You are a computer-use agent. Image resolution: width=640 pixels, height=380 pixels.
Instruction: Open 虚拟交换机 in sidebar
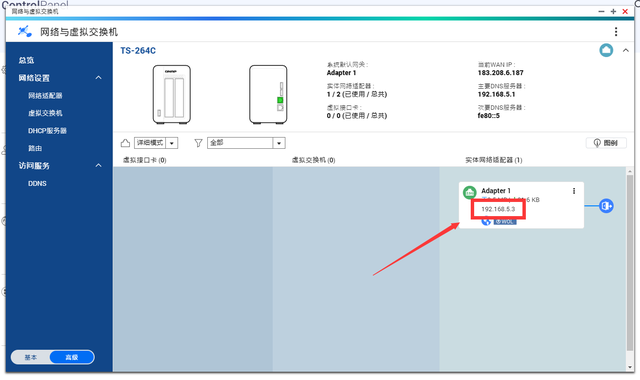[45, 113]
